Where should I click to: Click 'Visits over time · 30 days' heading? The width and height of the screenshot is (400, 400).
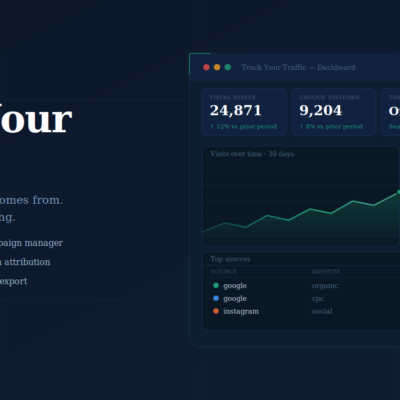coord(252,154)
